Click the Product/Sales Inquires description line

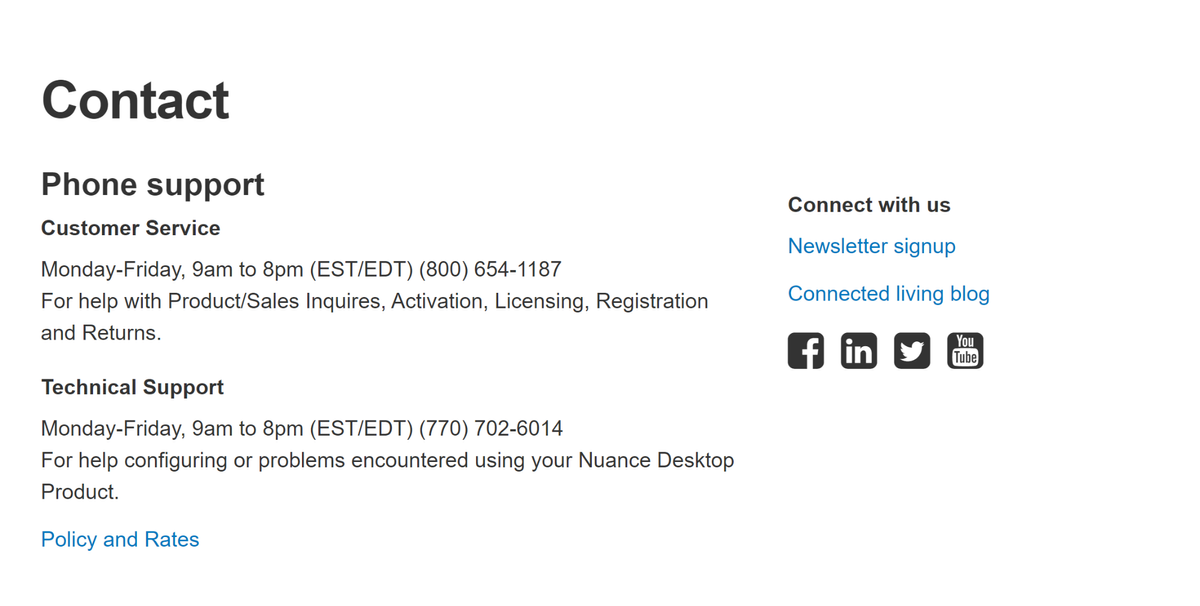(x=375, y=301)
